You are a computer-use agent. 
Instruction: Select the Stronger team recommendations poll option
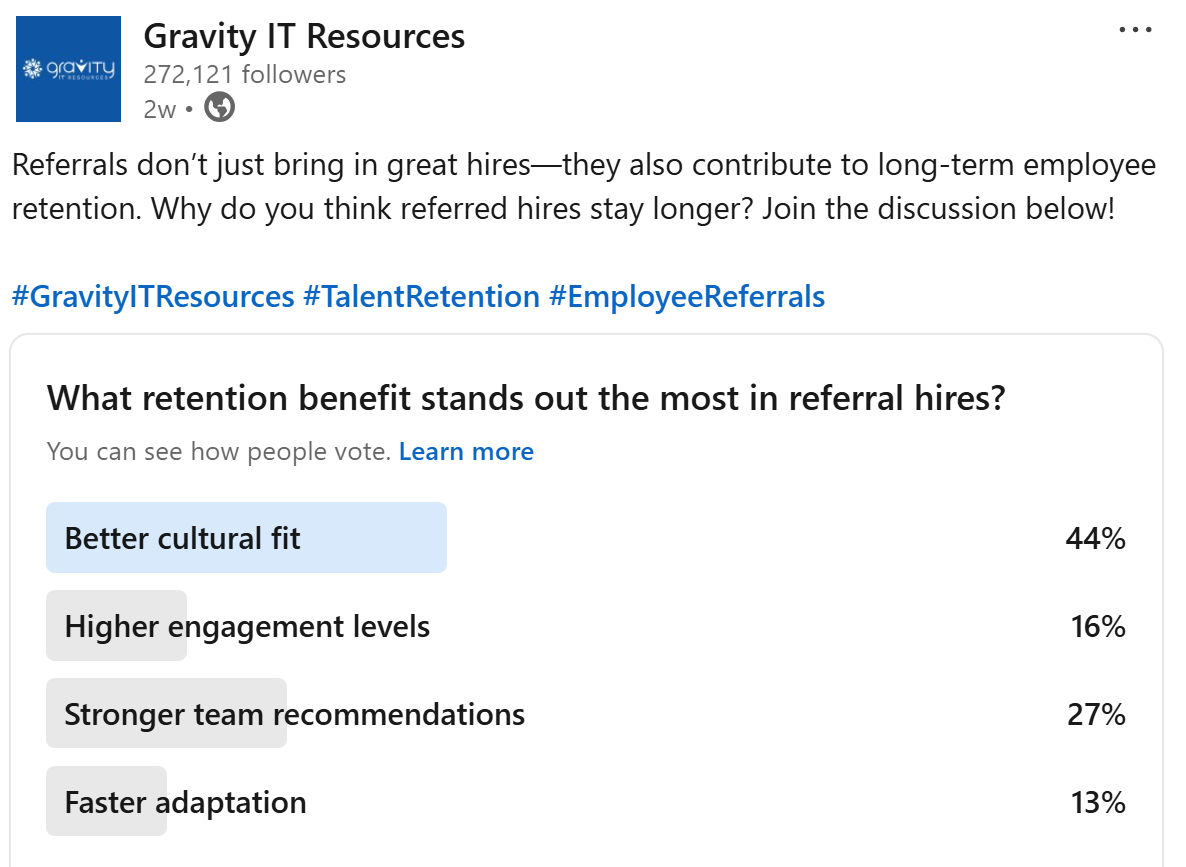(x=294, y=714)
